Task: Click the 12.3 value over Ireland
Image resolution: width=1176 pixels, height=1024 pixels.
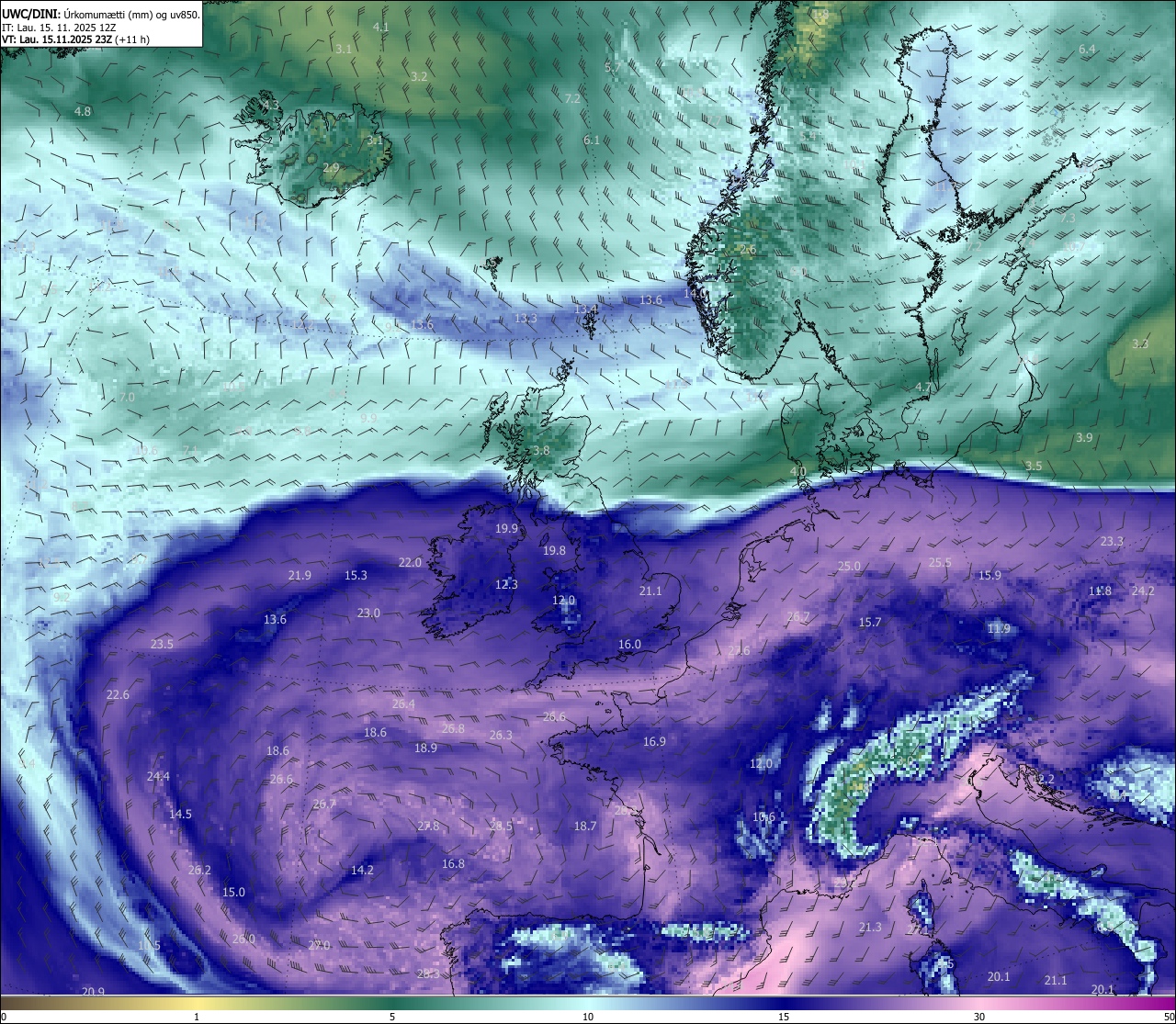Action: tap(506, 584)
